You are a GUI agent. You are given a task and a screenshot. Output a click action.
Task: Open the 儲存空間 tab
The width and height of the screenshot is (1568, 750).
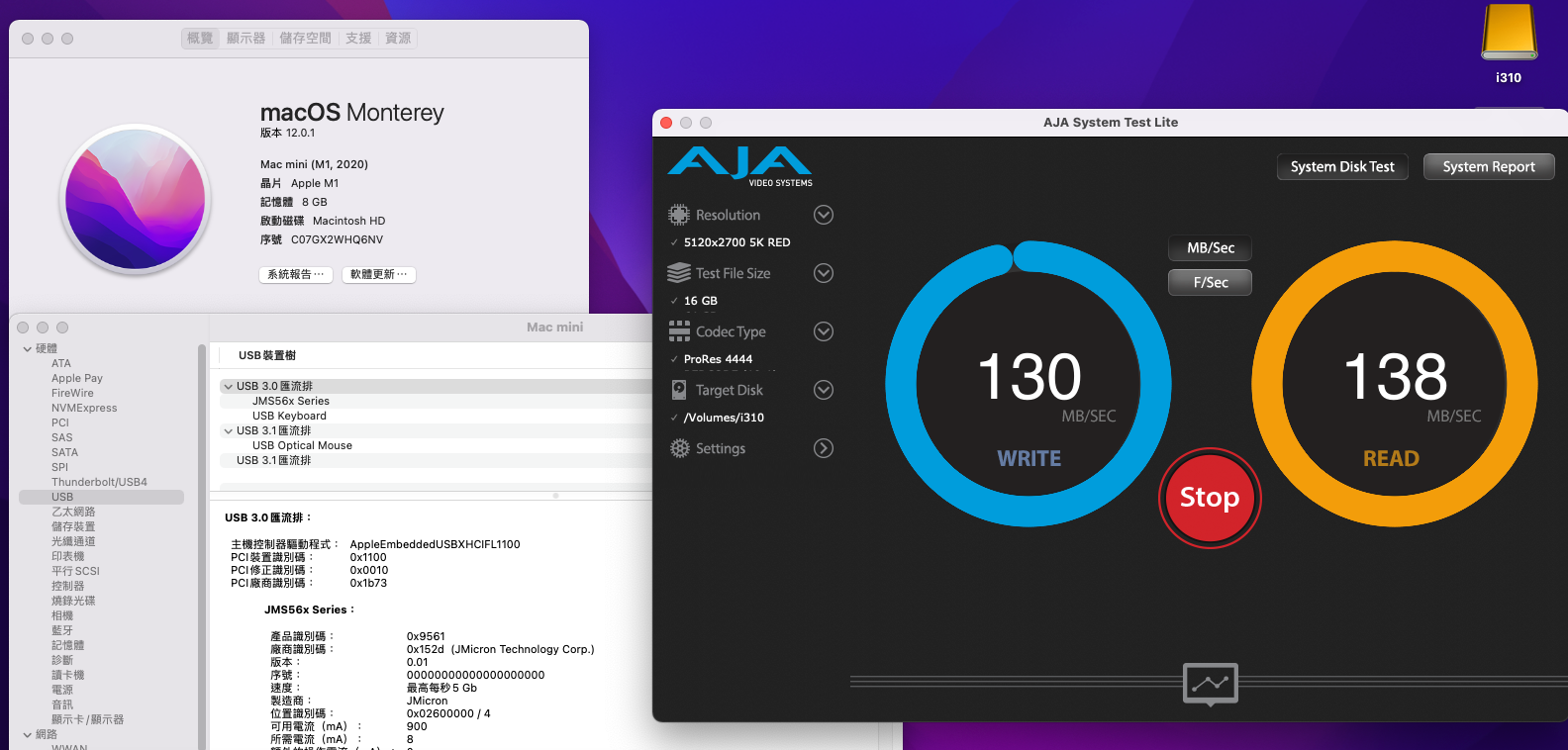coord(305,38)
